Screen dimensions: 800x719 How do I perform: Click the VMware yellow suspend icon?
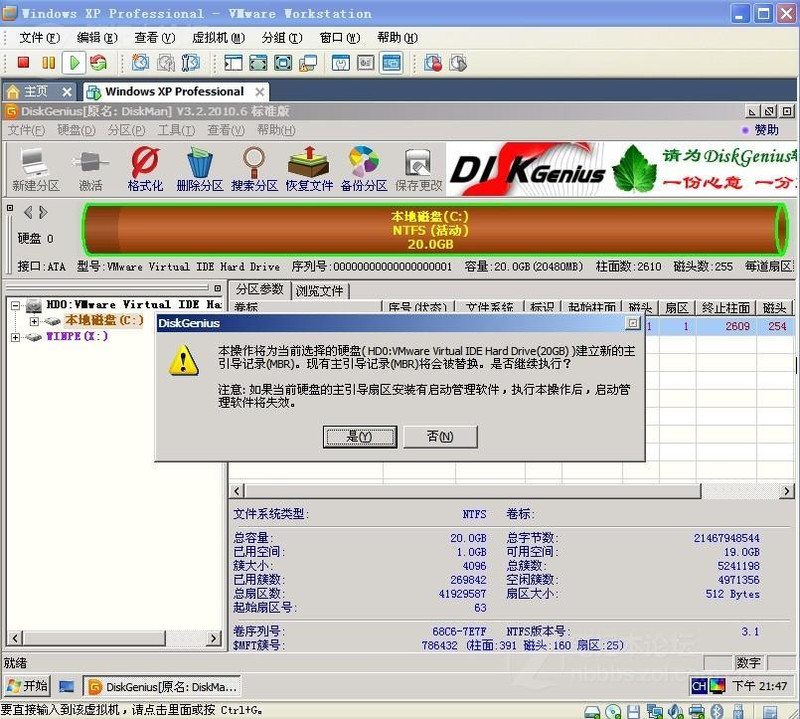(x=48, y=63)
